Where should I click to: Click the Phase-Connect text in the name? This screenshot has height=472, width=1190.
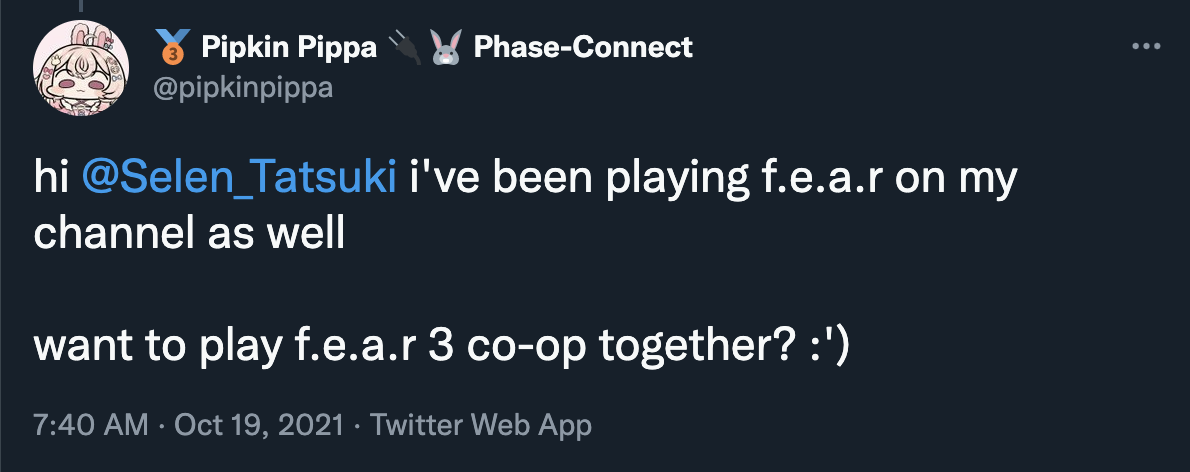coord(582,46)
